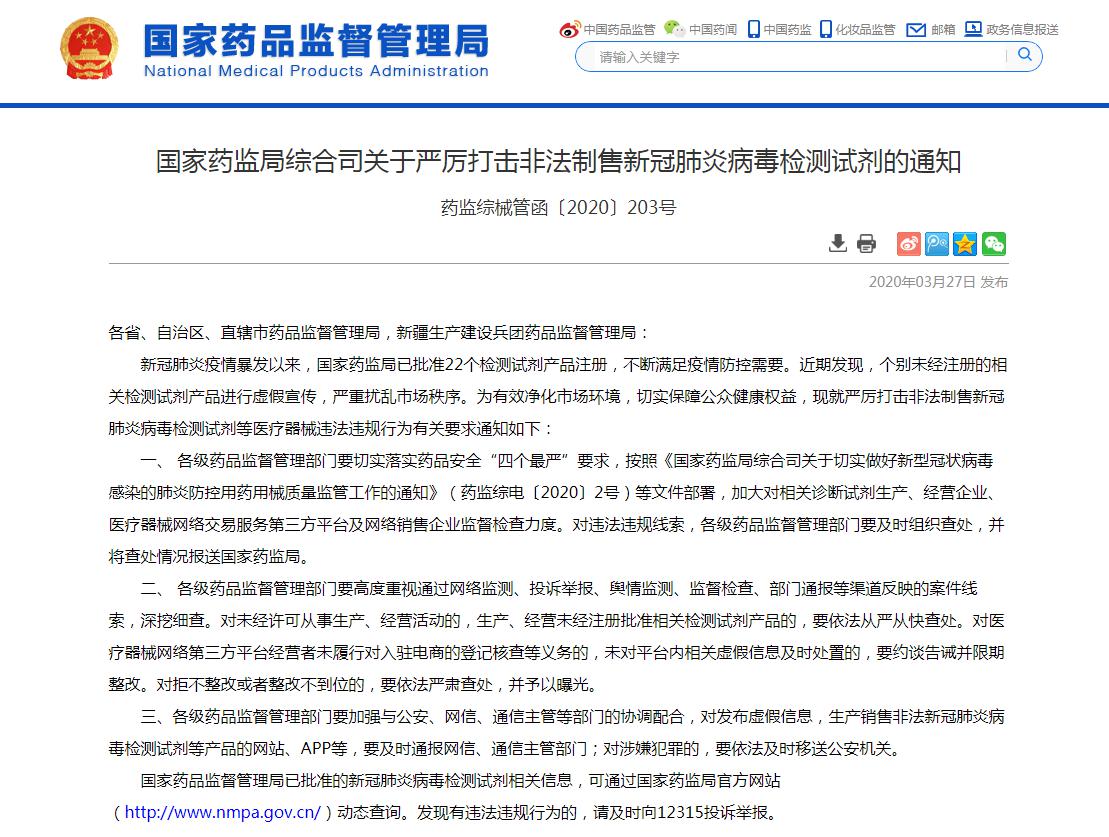Image resolution: width=1109 pixels, height=837 pixels.
Task: Share the article to Tencent Weibo
Action: [937, 243]
